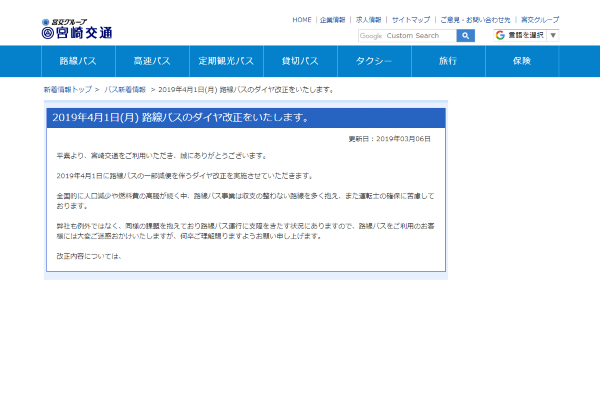Screen dimensions: 600x400
Task: Go to 新着情報トップ breadcrumb
Action: point(68,90)
